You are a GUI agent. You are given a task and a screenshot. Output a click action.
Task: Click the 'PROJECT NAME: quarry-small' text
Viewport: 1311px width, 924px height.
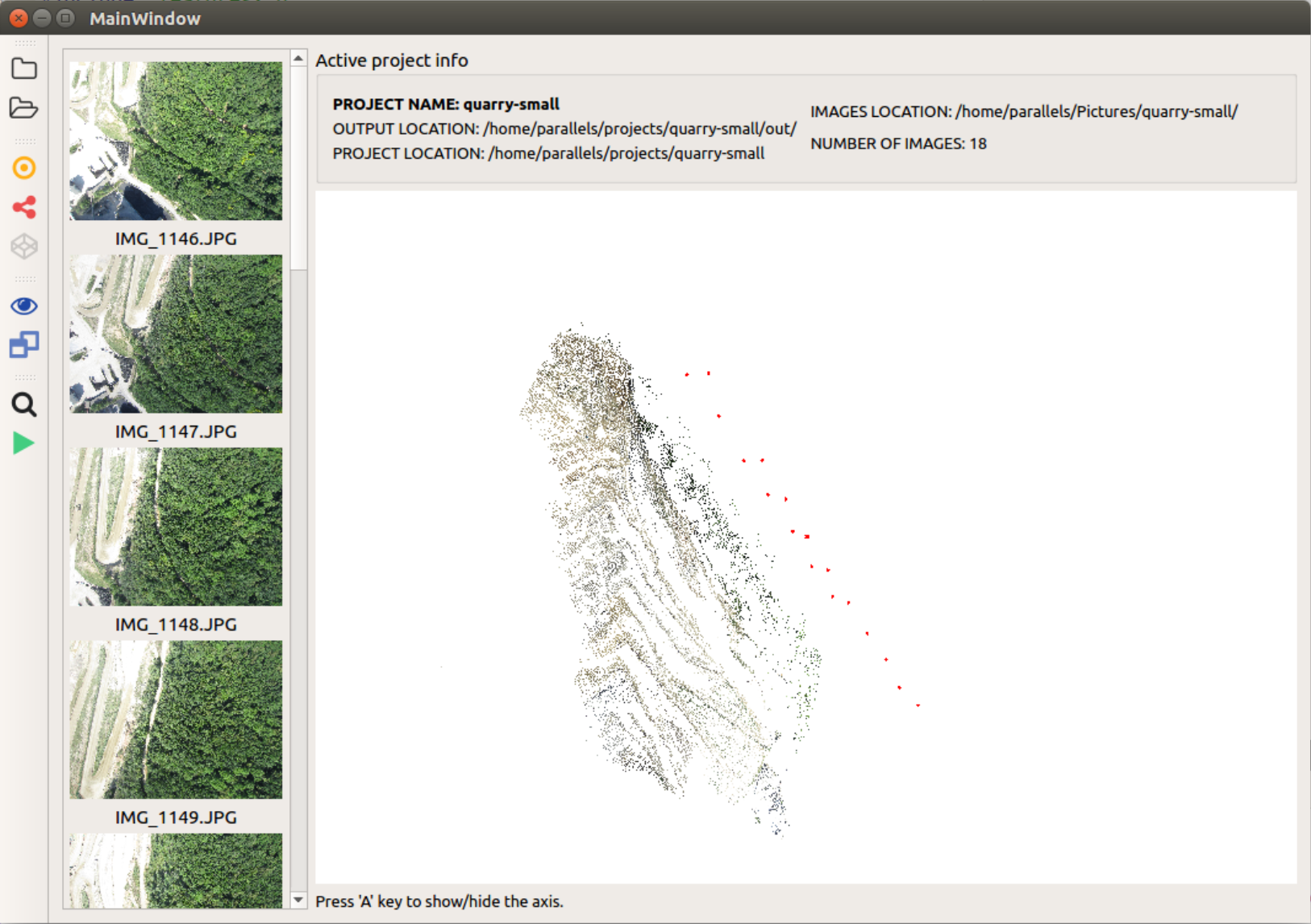click(446, 104)
